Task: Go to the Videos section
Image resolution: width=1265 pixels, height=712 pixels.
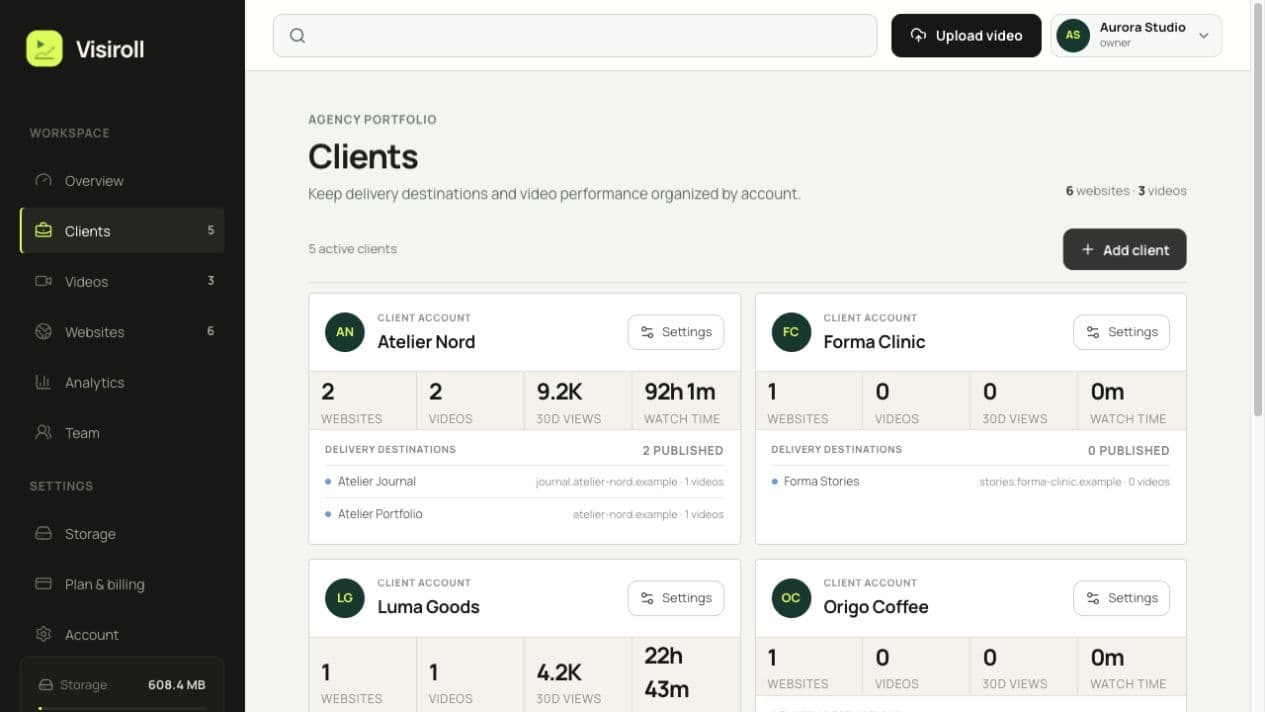Action: [x=122, y=281]
